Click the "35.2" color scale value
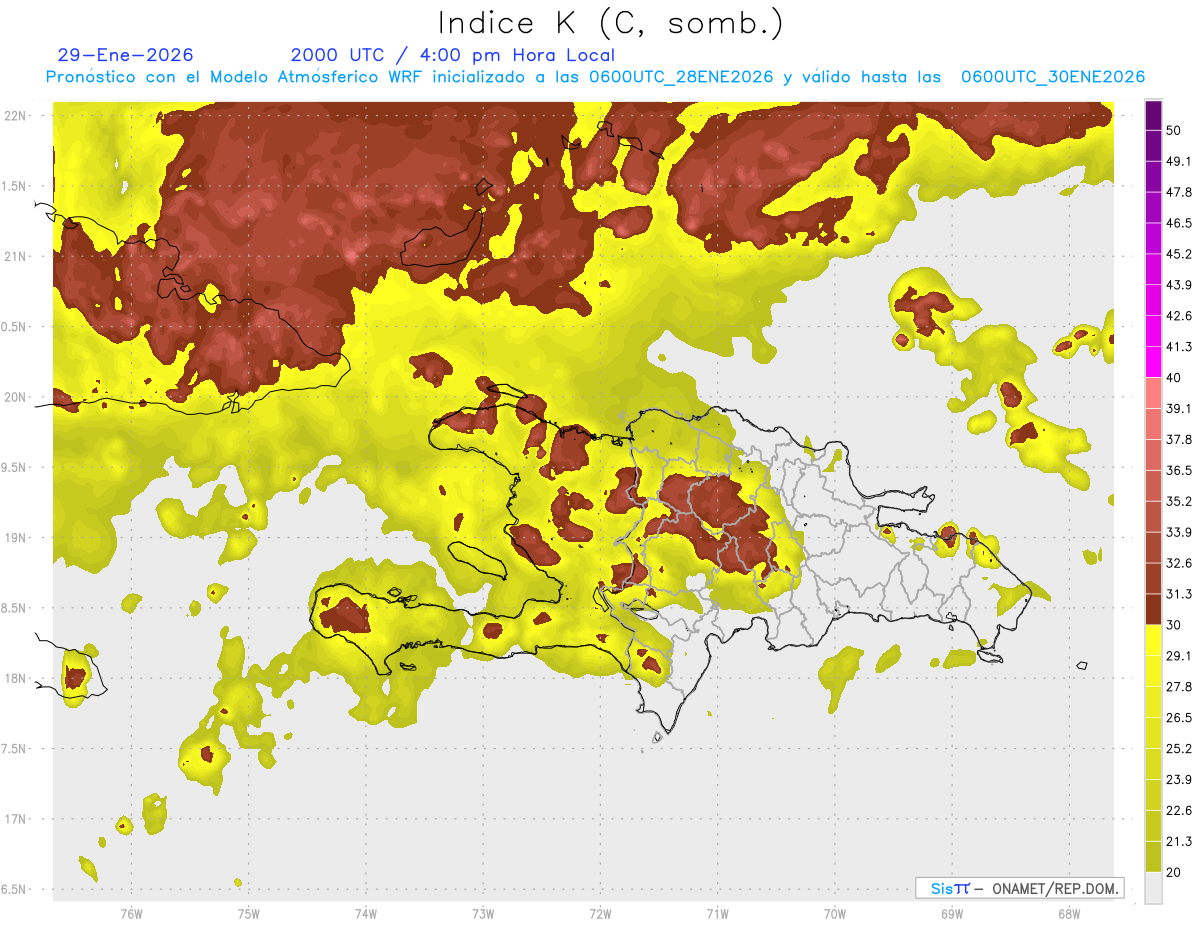The width and height of the screenshot is (1200, 927). 1178,501
